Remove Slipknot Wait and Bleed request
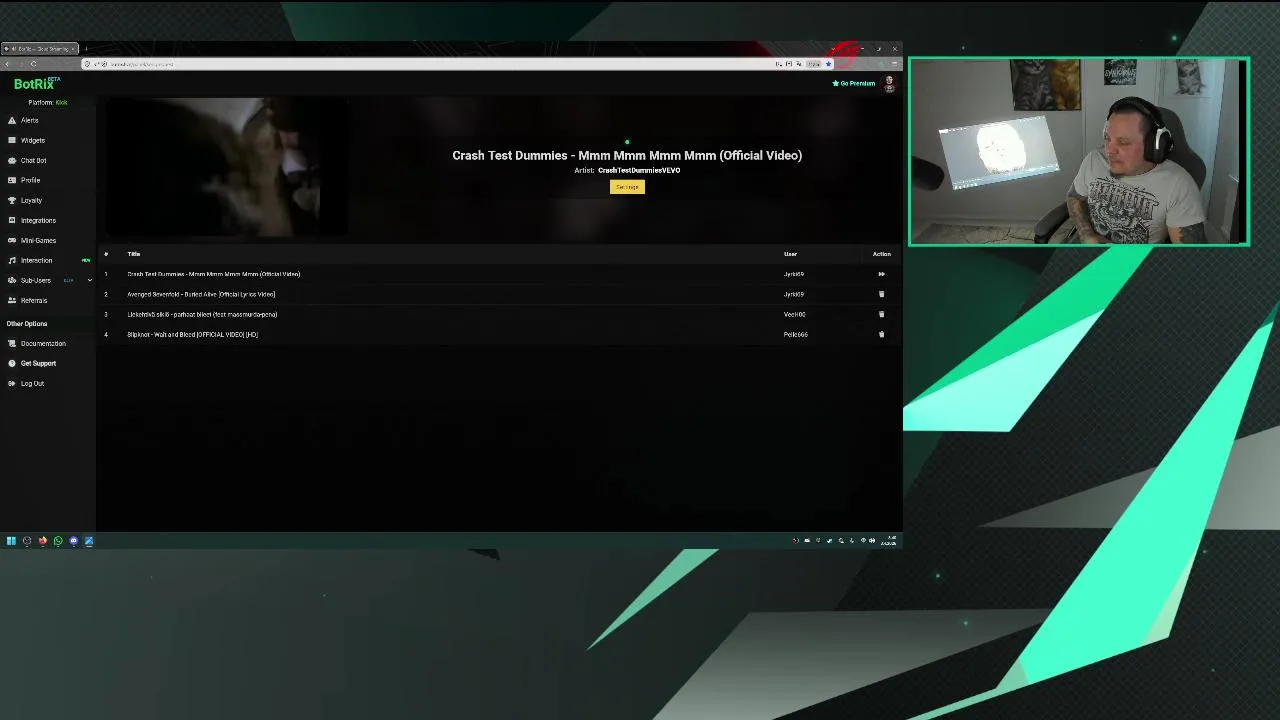 tap(881, 334)
